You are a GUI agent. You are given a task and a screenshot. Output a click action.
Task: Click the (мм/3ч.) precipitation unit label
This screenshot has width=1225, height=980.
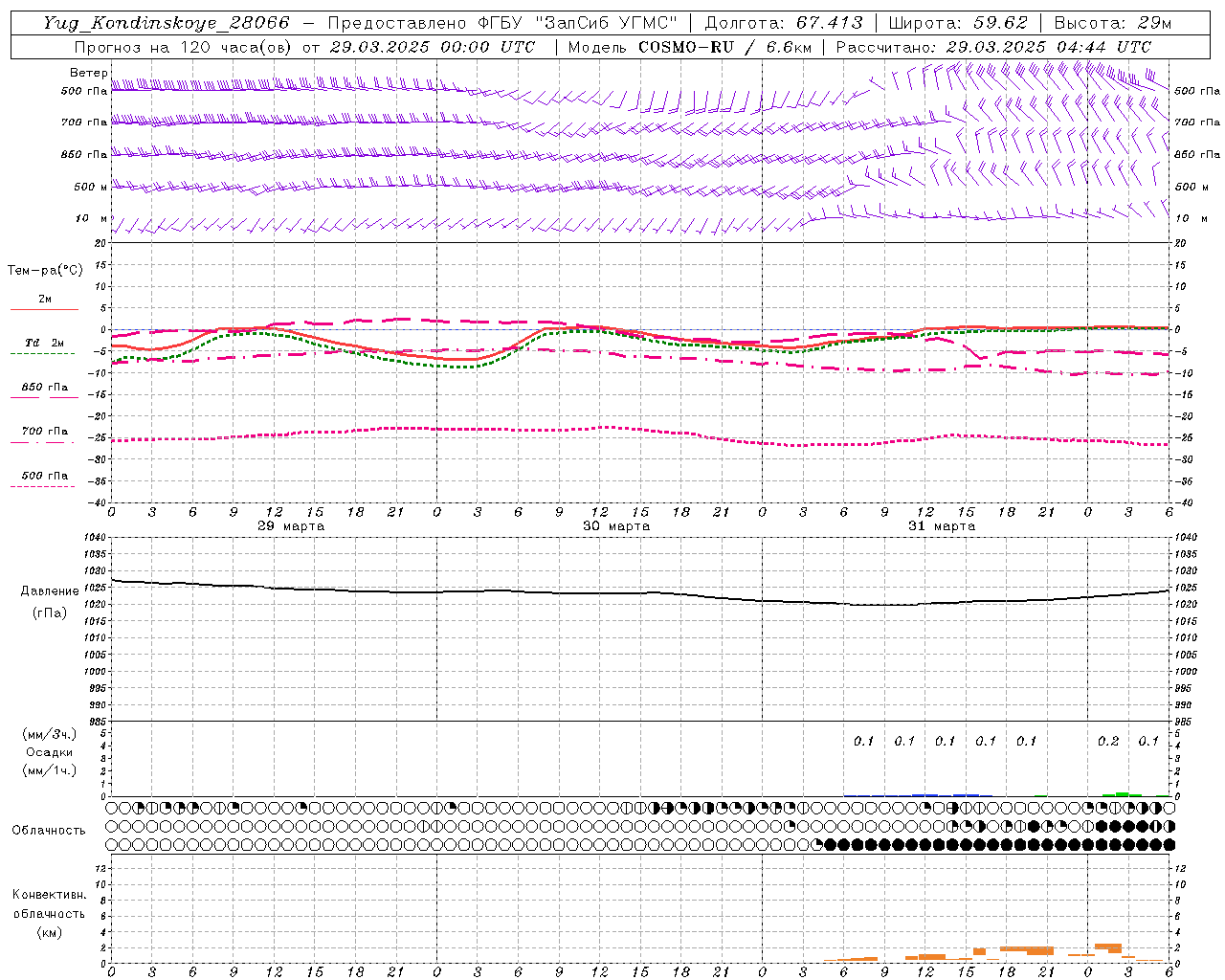click(50, 734)
